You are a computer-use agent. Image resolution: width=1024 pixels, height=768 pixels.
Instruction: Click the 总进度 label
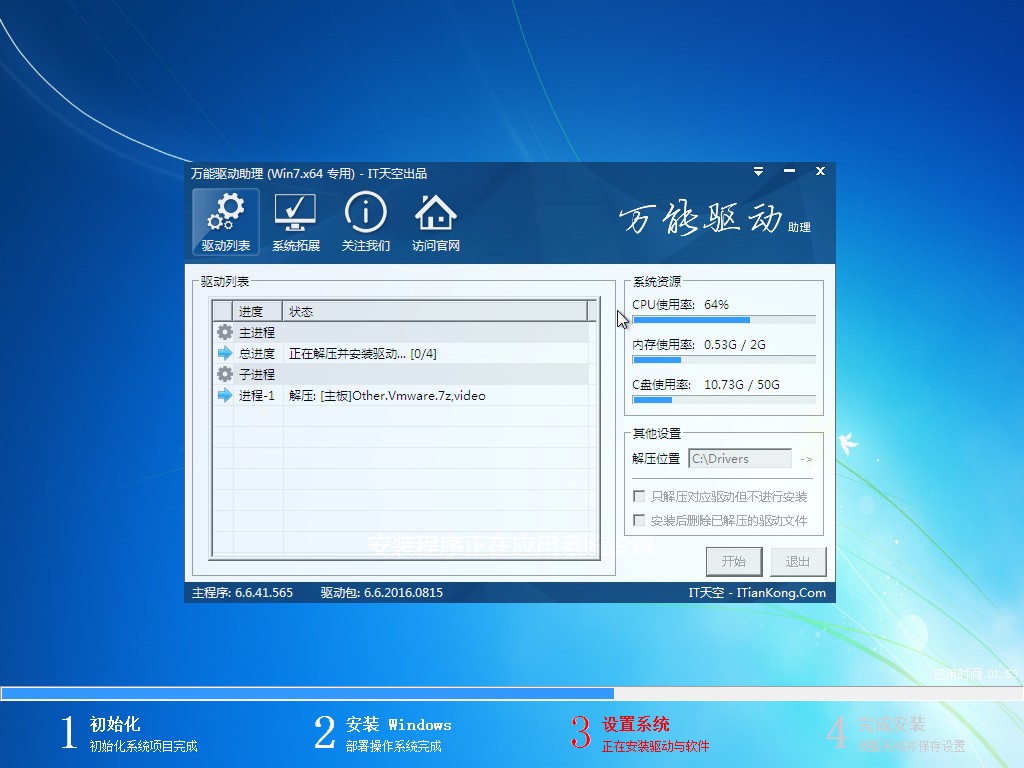pyautogui.click(x=257, y=354)
